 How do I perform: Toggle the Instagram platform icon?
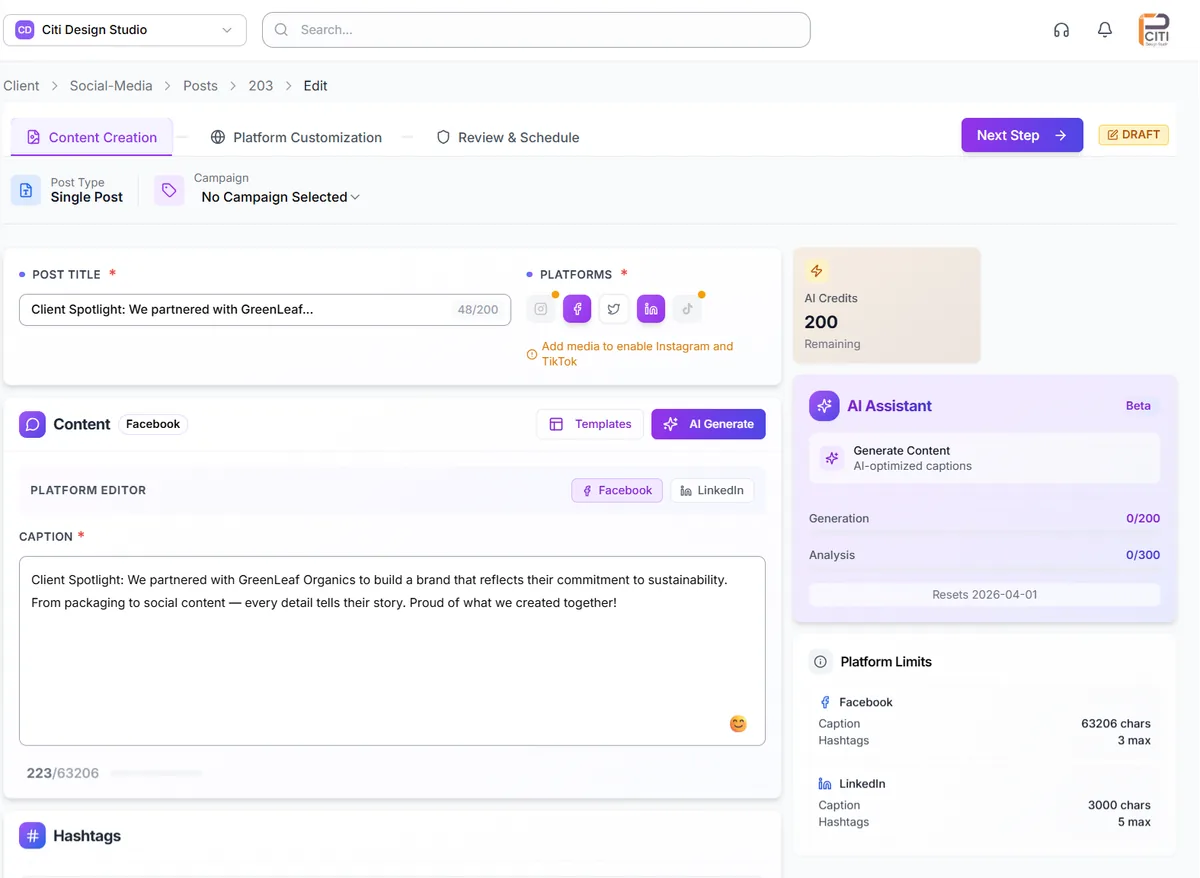click(x=540, y=309)
